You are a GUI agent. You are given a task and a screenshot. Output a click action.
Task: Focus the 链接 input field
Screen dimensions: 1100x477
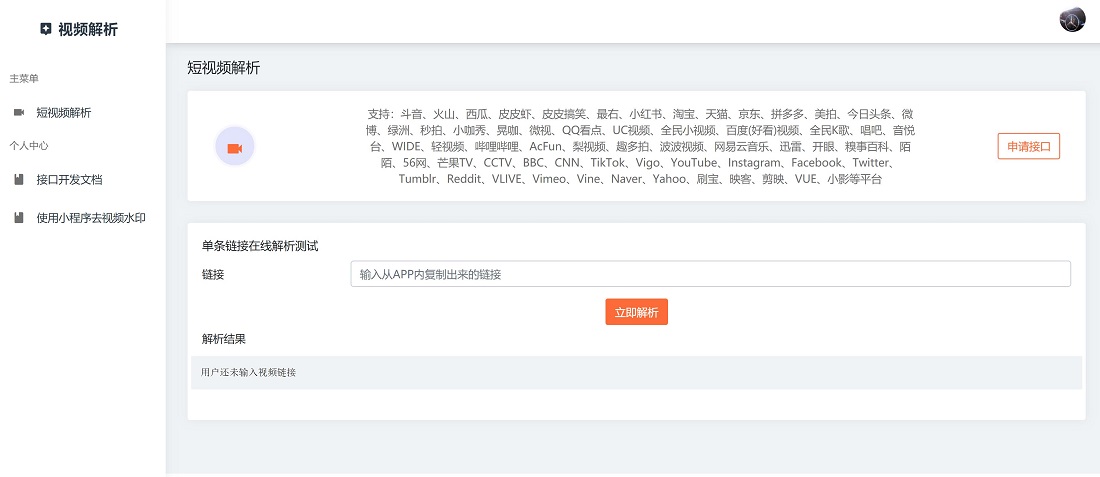[710, 274]
